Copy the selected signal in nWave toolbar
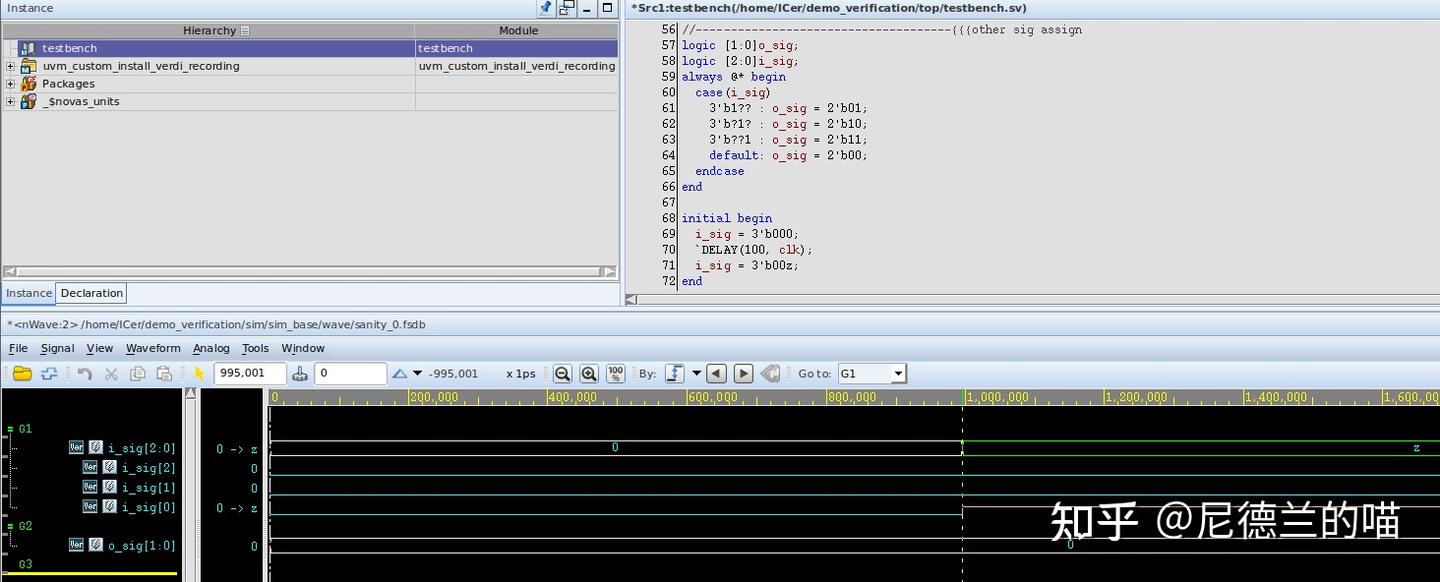This screenshot has width=1440, height=582. (x=137, y=374)
